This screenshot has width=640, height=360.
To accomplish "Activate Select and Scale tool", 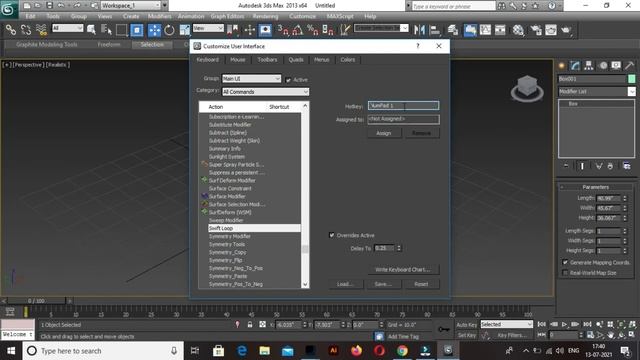I will [184, 30].
